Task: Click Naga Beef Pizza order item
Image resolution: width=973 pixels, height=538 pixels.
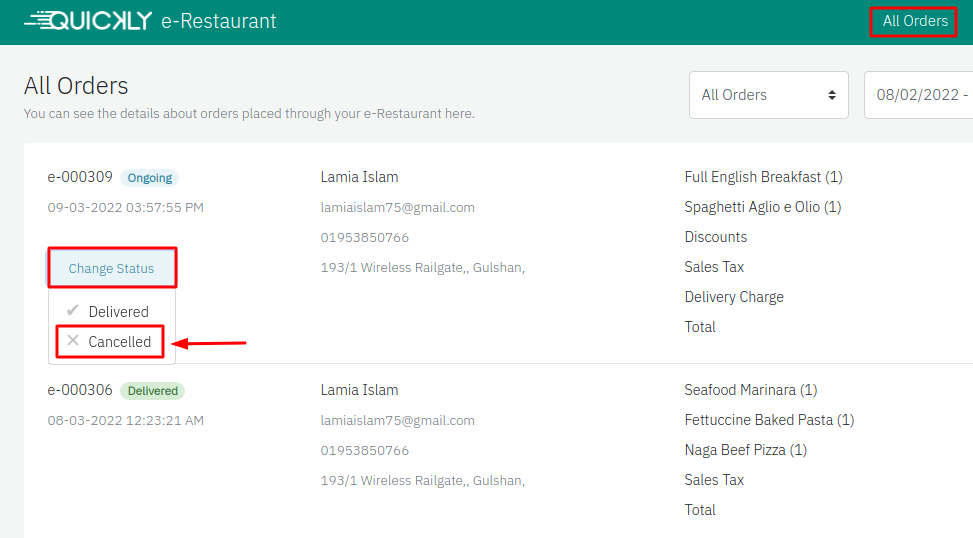Action: 745,450
